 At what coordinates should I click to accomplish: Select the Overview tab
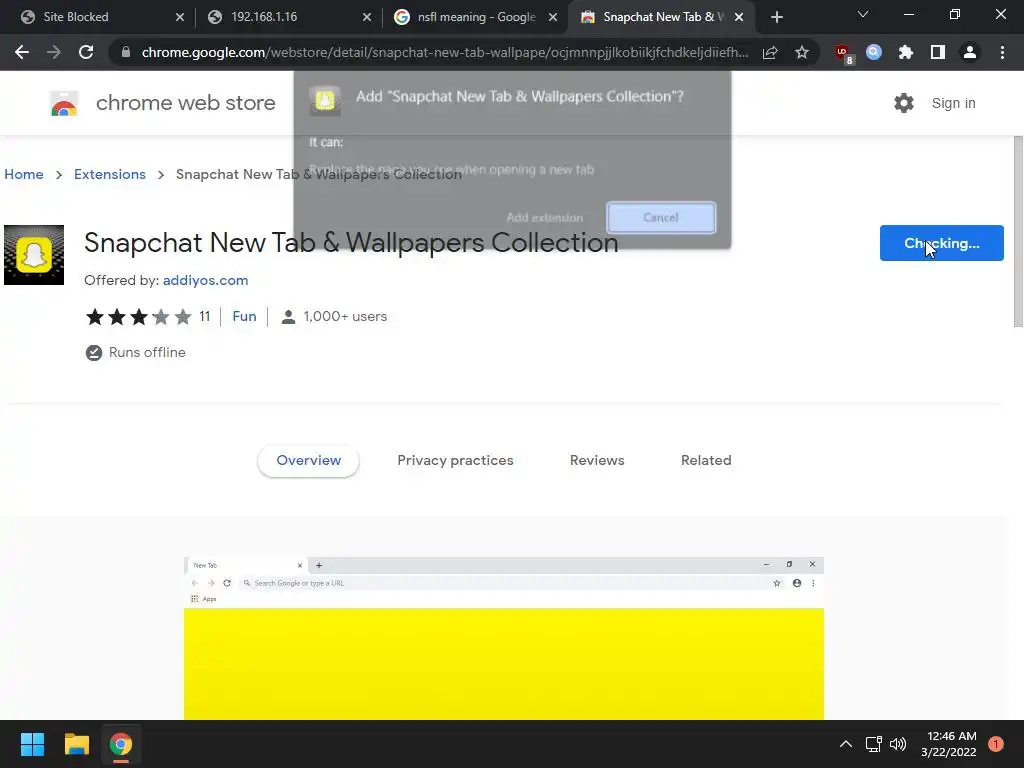click(308, 460)
